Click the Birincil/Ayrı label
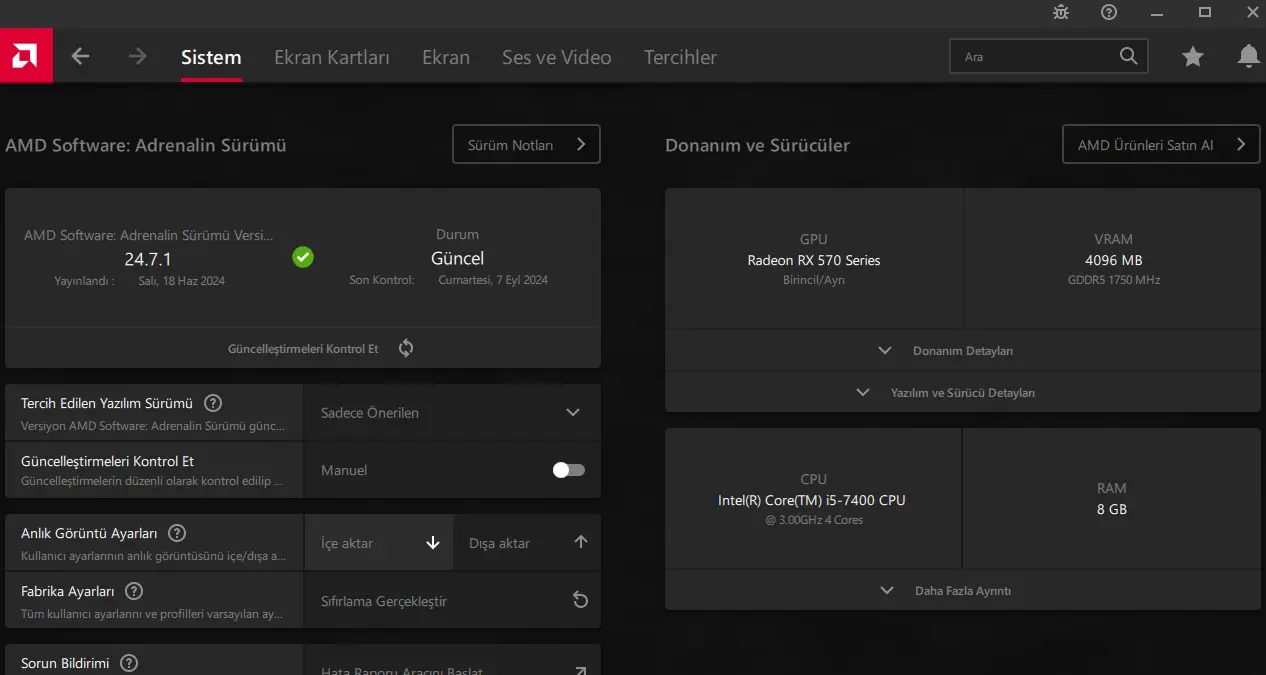 (814, 280)
